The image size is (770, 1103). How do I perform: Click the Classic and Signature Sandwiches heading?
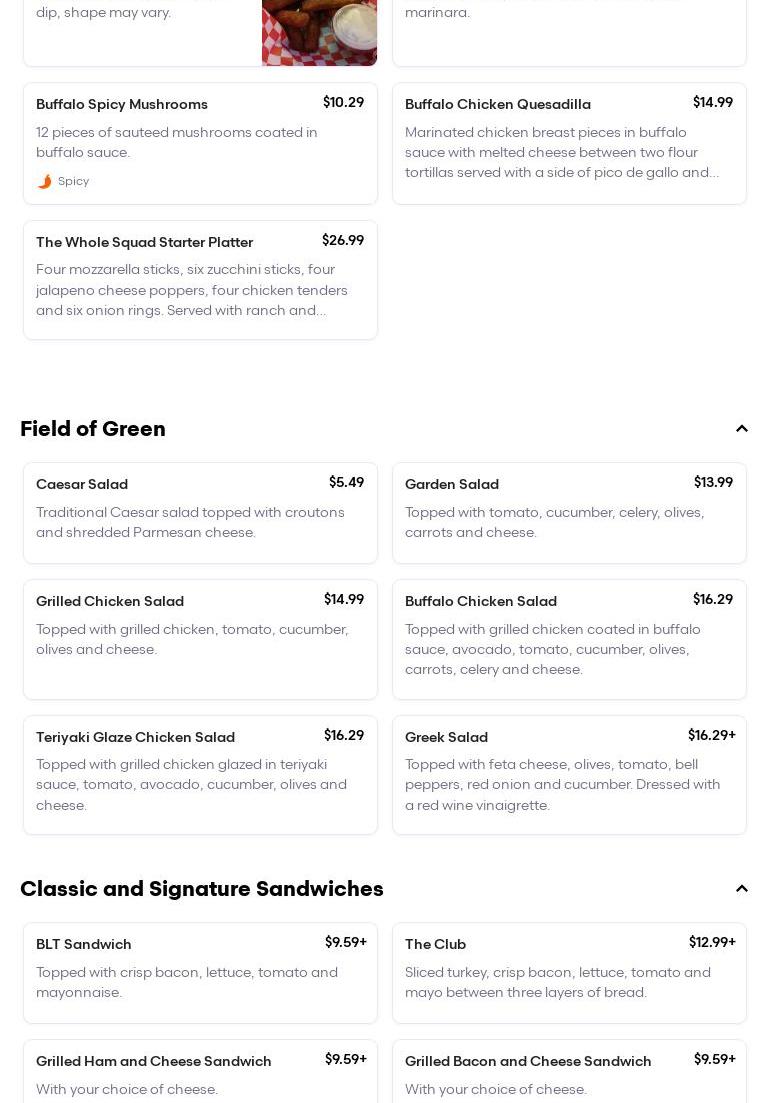(x=202, y=889)
